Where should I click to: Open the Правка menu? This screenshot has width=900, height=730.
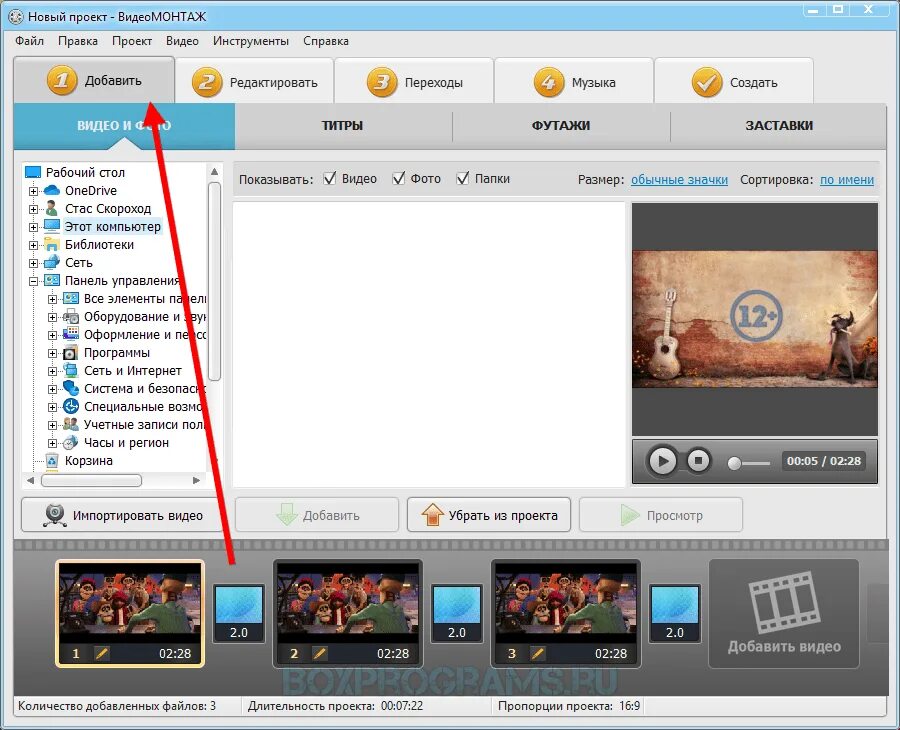[77, 41]
